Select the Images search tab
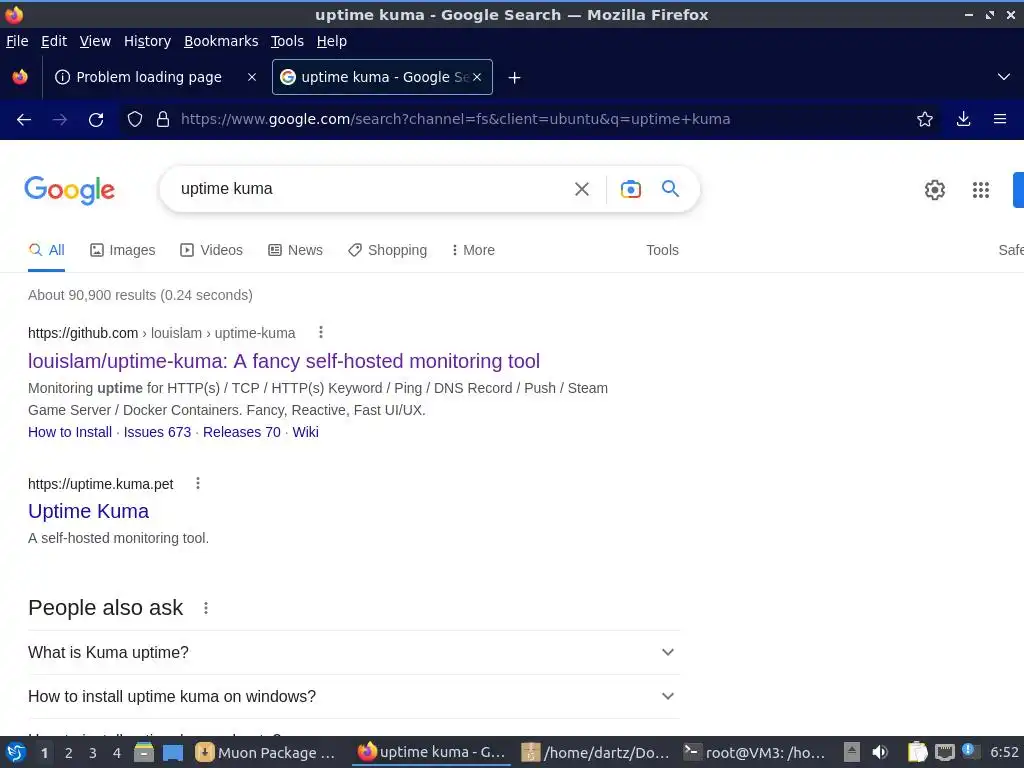The height and width of the screenshot is (768, 1024). (x=123, y=251)
